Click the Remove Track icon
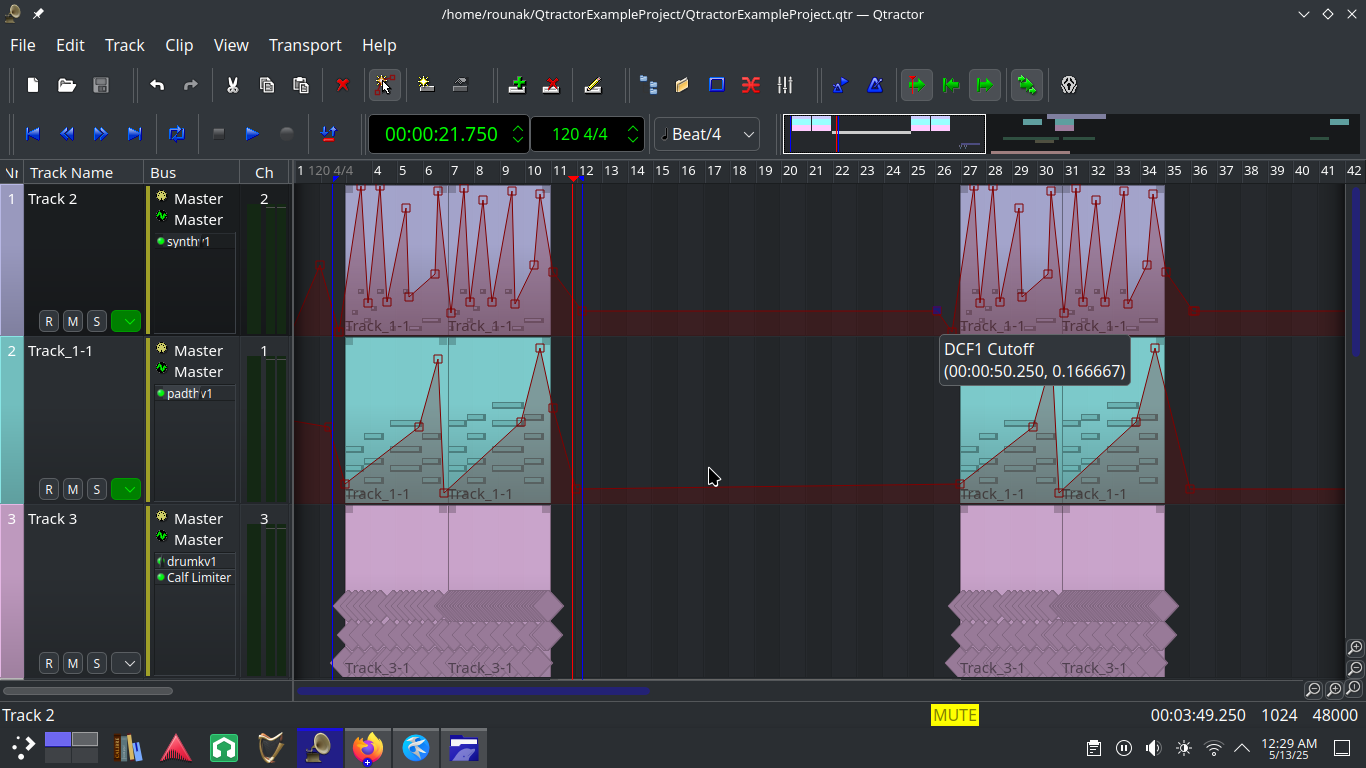Screen dimensions: 1366x768 coord(551,86)
